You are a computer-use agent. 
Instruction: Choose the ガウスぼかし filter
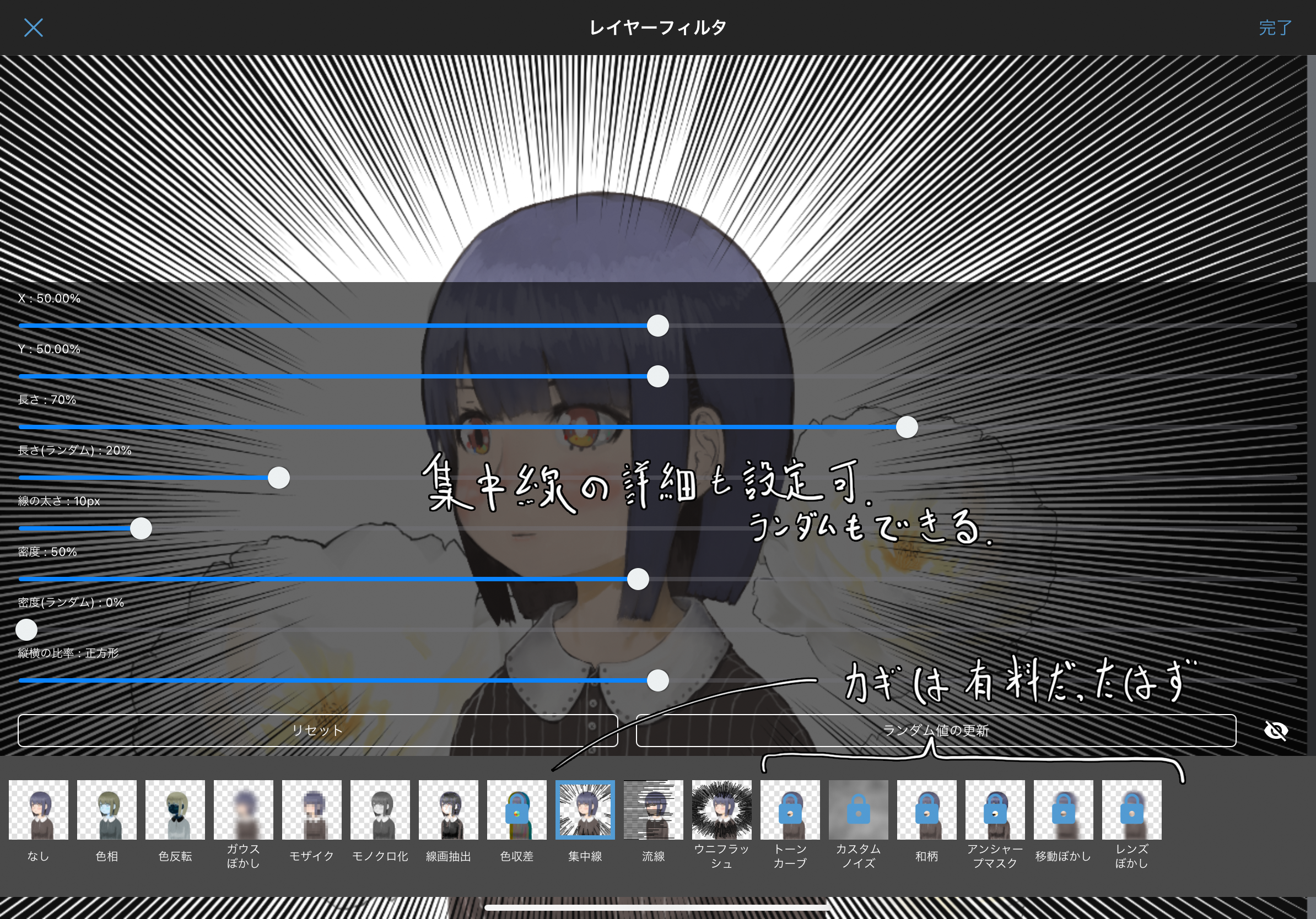(x=243, y=809)
